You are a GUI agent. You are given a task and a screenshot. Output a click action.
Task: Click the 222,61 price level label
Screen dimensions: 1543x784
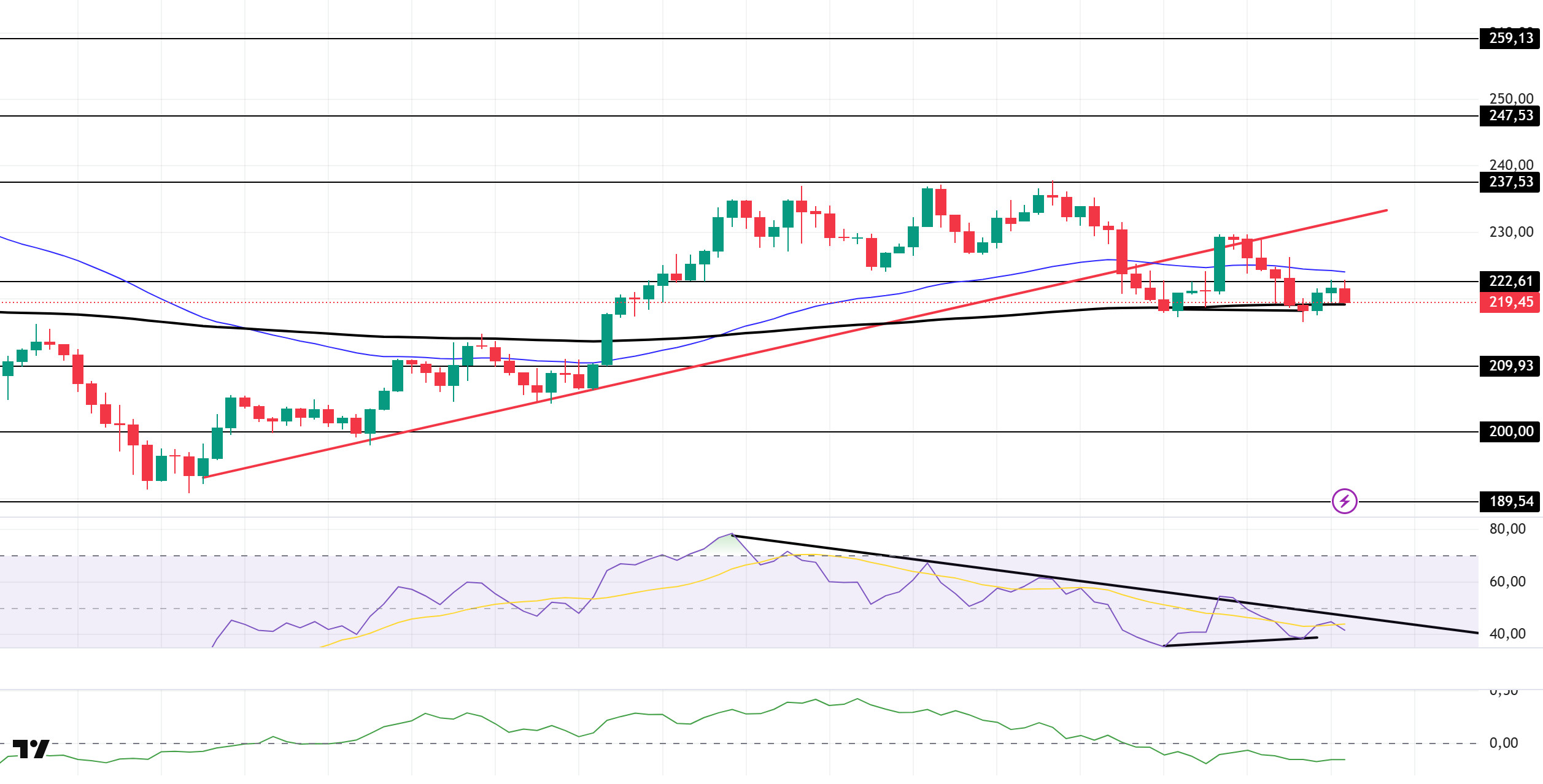(x=1510, y=282)
